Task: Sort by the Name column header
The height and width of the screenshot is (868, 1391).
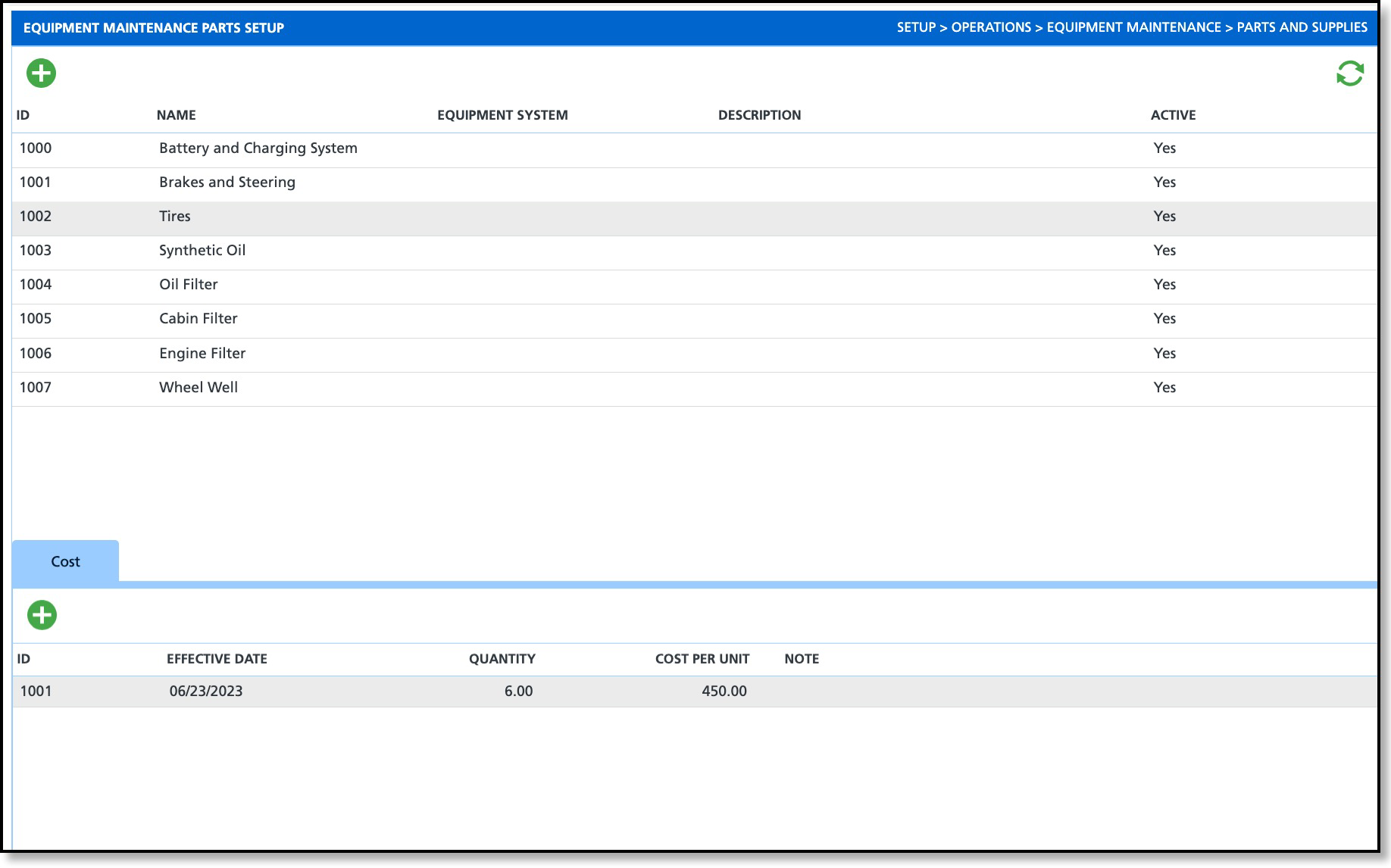Action: [176, 115]
